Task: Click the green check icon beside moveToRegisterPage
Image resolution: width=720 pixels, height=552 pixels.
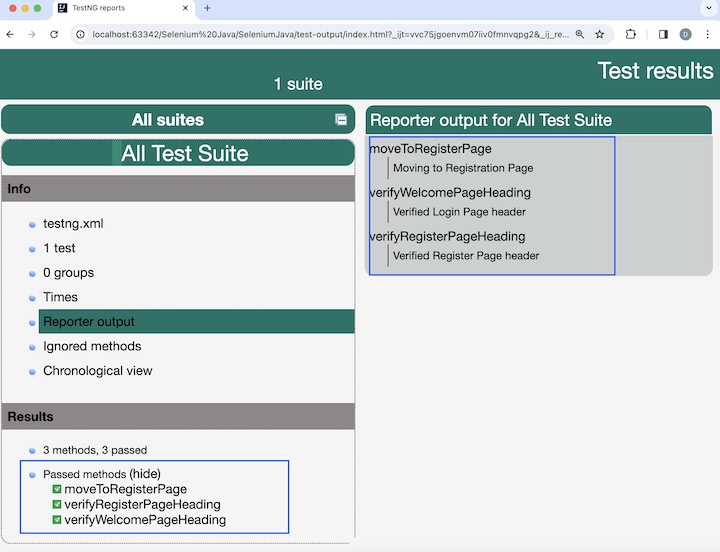Action: pos(57,489)
